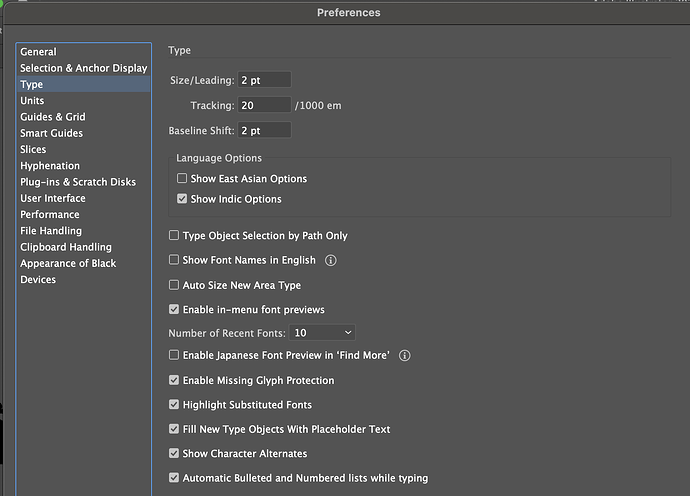Uncheck Show Indic Options
Viewport: 690px width, 496px height.
(x=182, y=199)
